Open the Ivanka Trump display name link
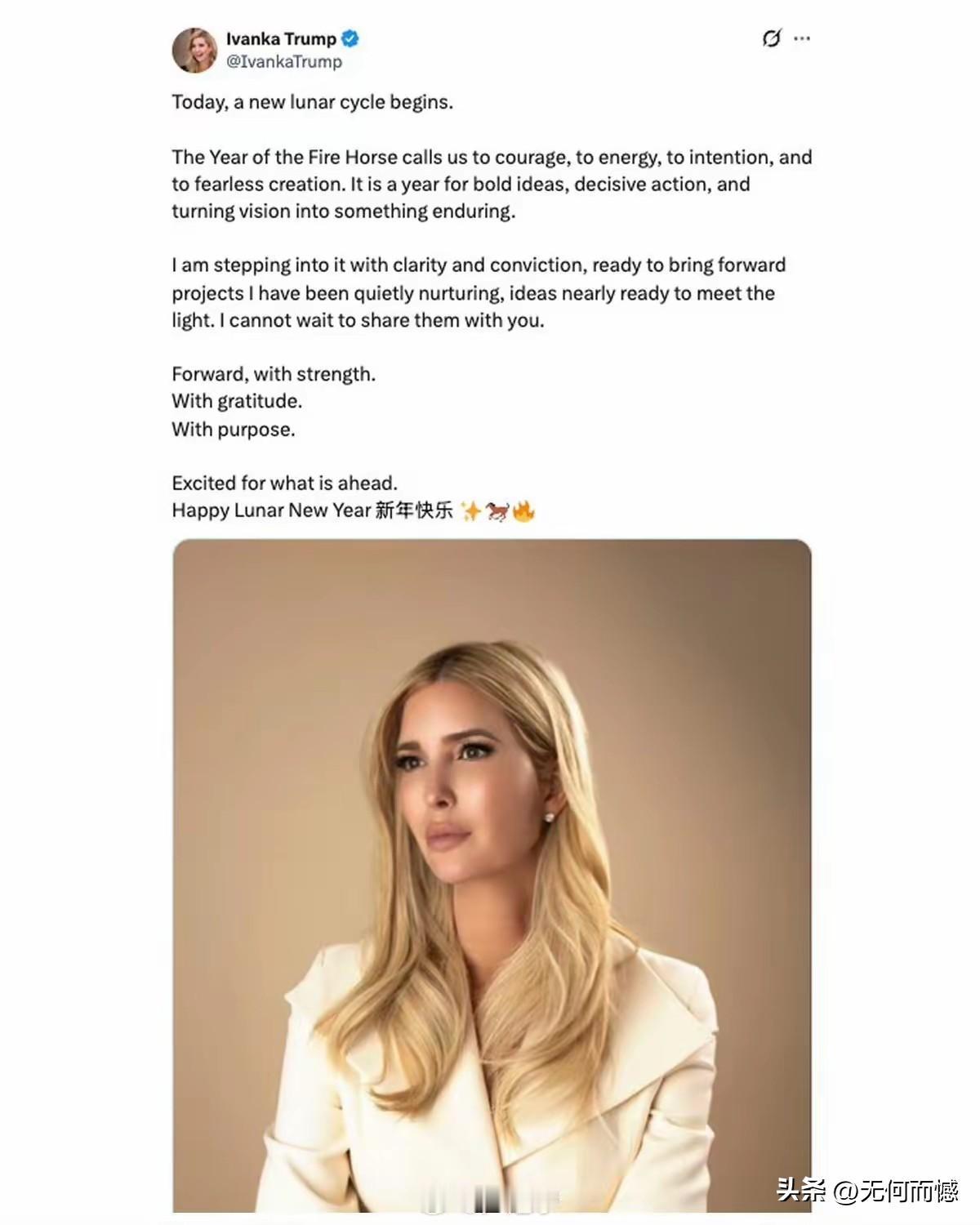The width and height of the screenshot is (980, 1225). (x=281, y=38)
